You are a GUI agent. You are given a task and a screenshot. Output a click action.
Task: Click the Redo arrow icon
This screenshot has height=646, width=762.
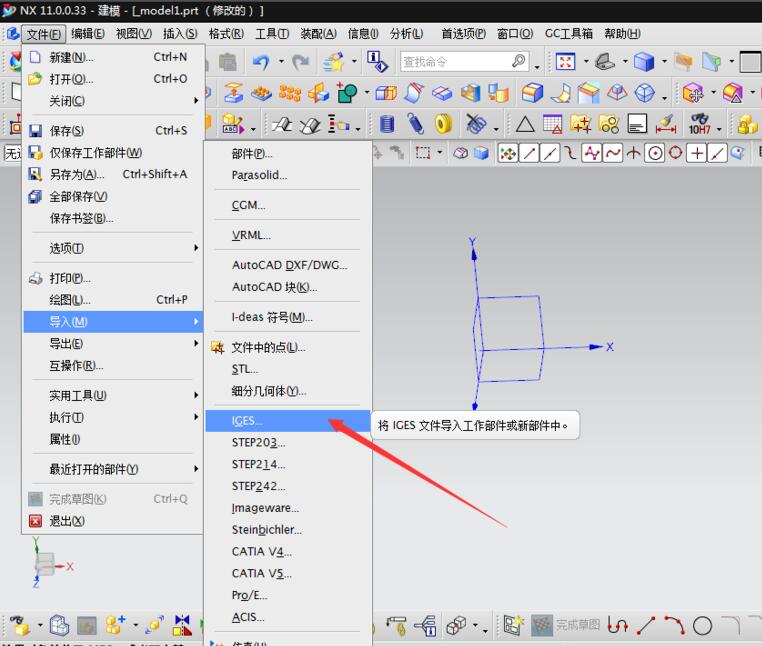[301, 62]
